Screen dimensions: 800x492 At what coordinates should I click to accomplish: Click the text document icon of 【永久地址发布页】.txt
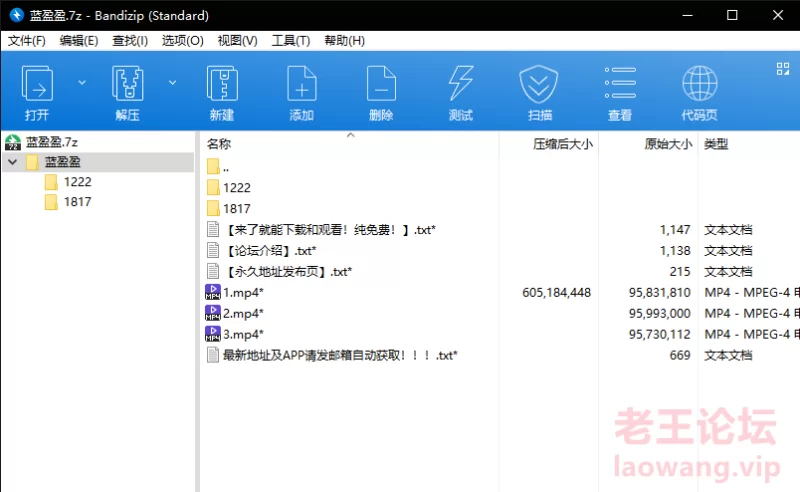coord(213,271)
